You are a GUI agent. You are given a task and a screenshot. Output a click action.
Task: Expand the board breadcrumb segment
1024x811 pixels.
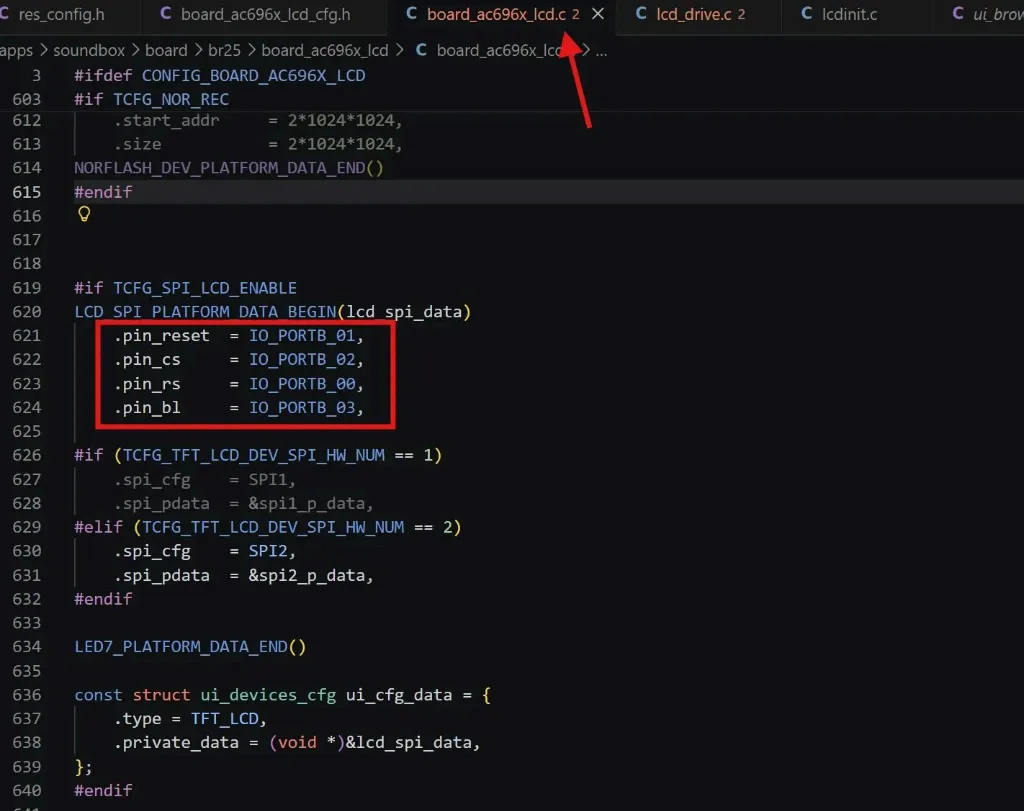(x=166, y=50)
